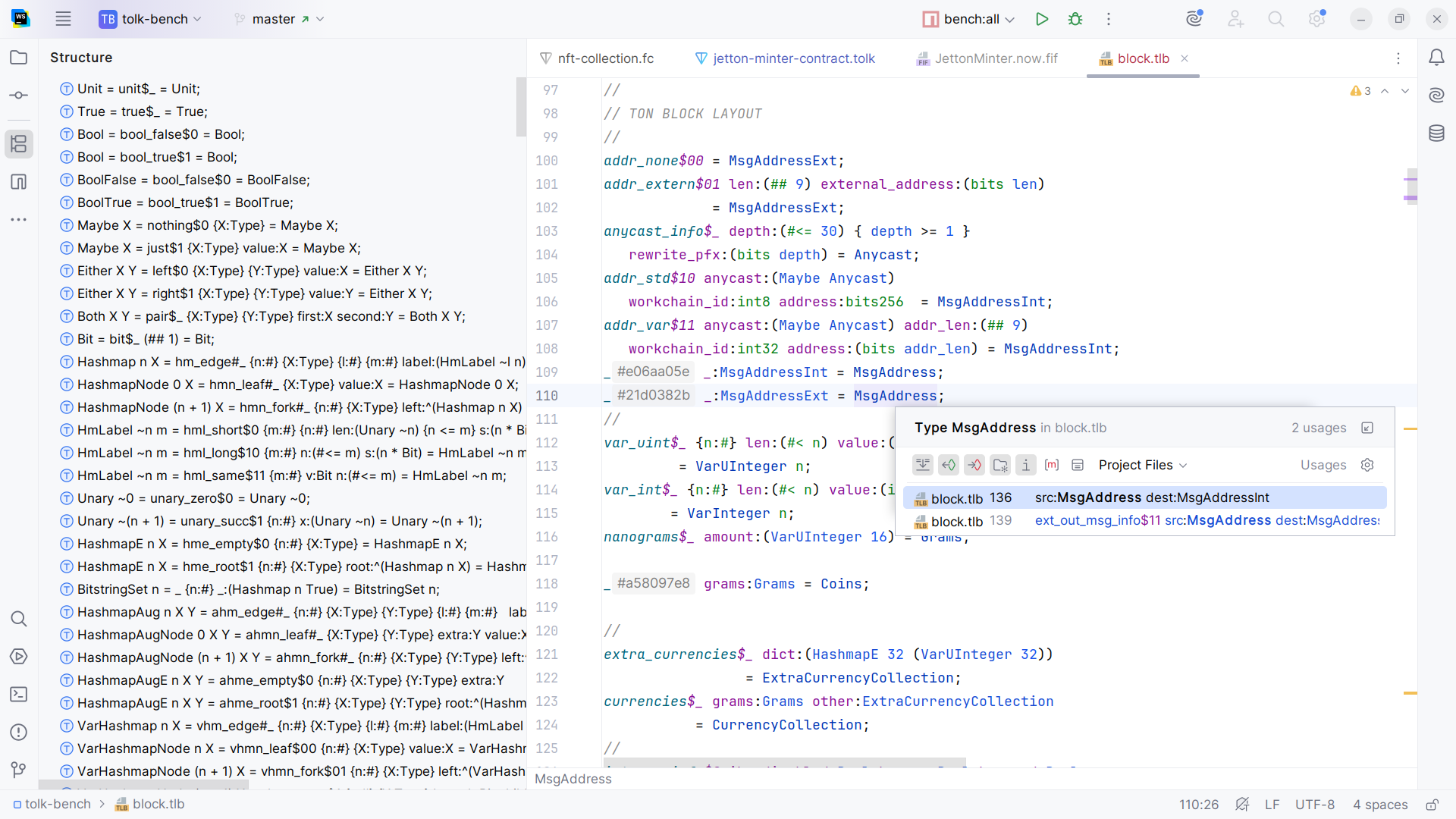This screenshot has width=1456, height=819.
Task: Open the Problems tool window
Action: tap(19, 733)
